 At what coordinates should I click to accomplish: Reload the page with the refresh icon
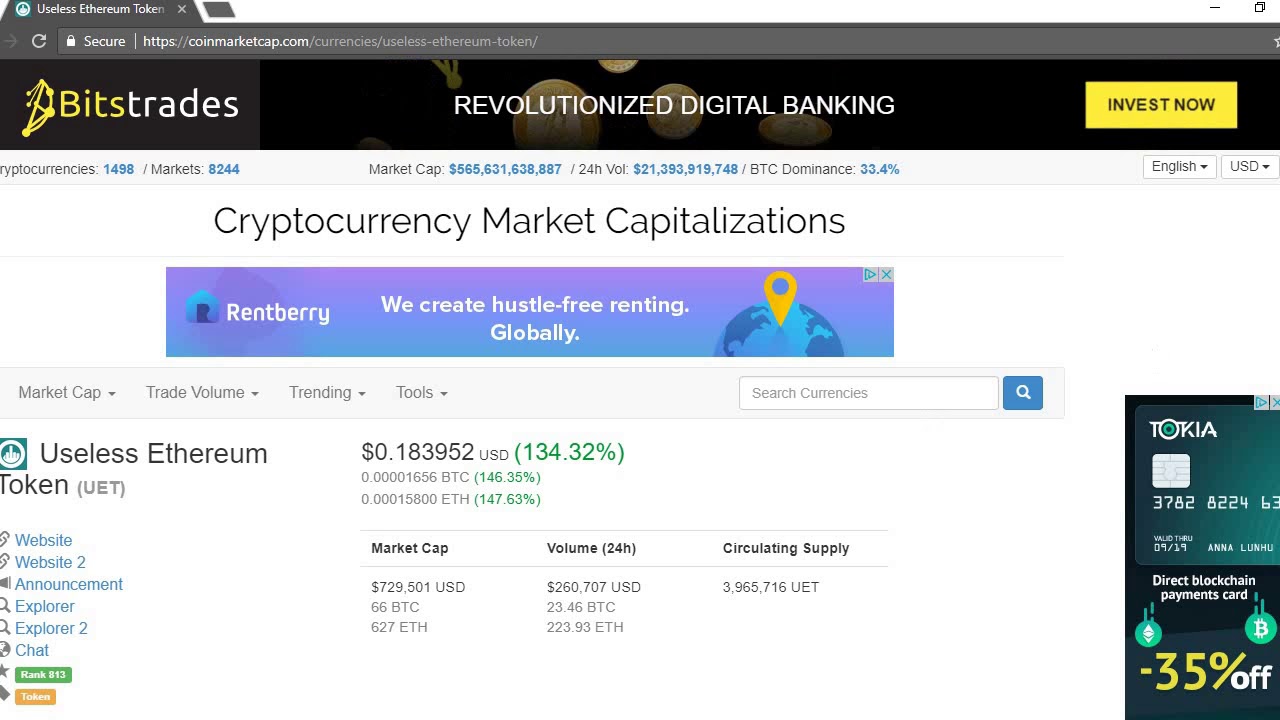click(x=39, y=41)
